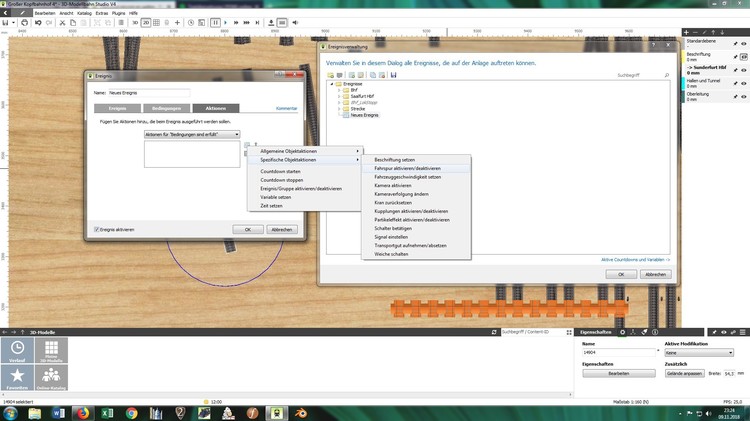Screen dimensions: 750x421
Task: Click OK in Ereignisverwaltung dialog
Action: pyautogui.click(x=621, y=274)
